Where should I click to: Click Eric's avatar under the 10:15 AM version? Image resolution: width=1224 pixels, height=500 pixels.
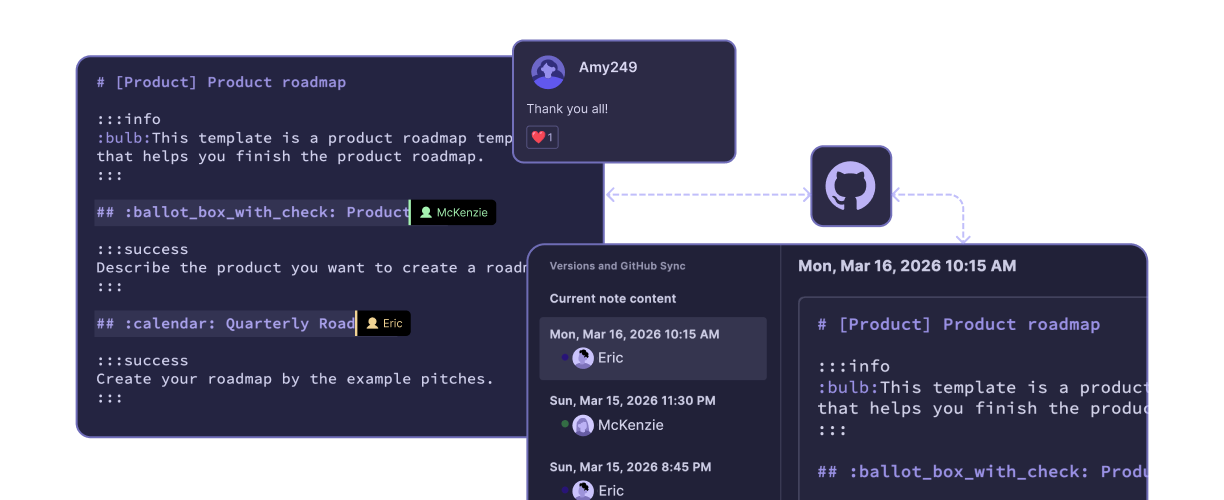pos(583,358)
